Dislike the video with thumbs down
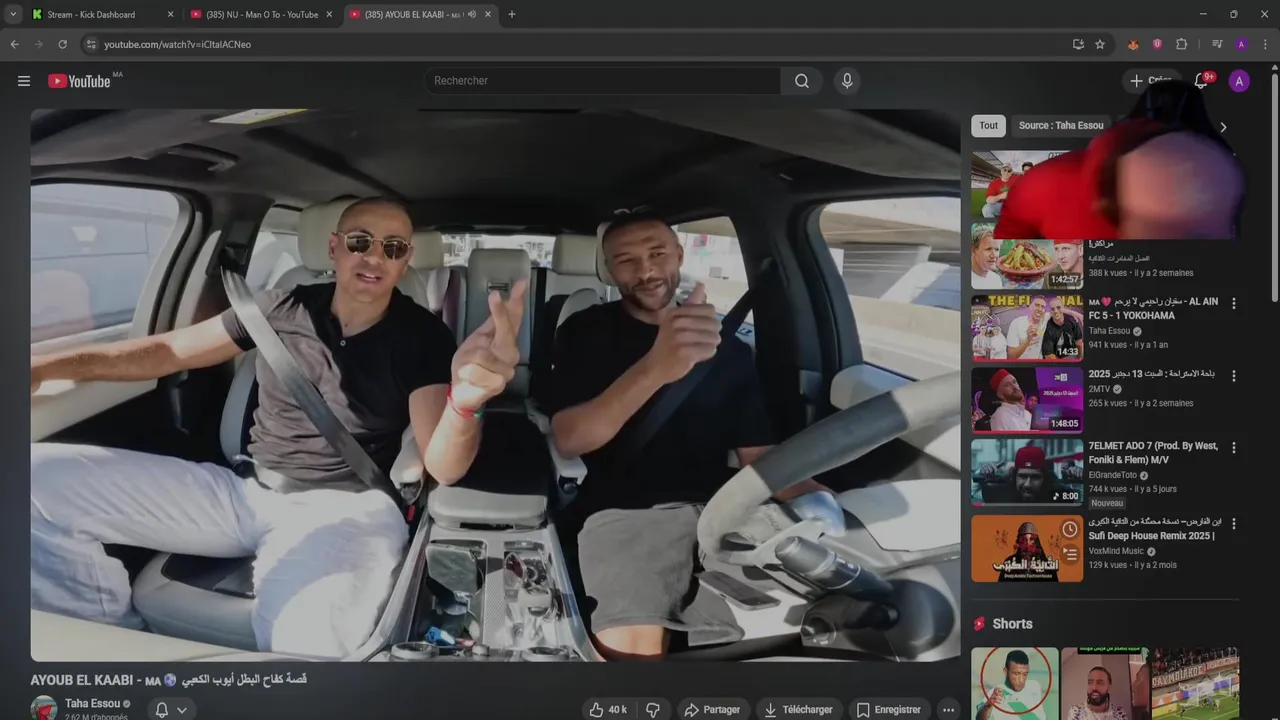Screen dimensions: 1280x720 [x=652, y=710]
